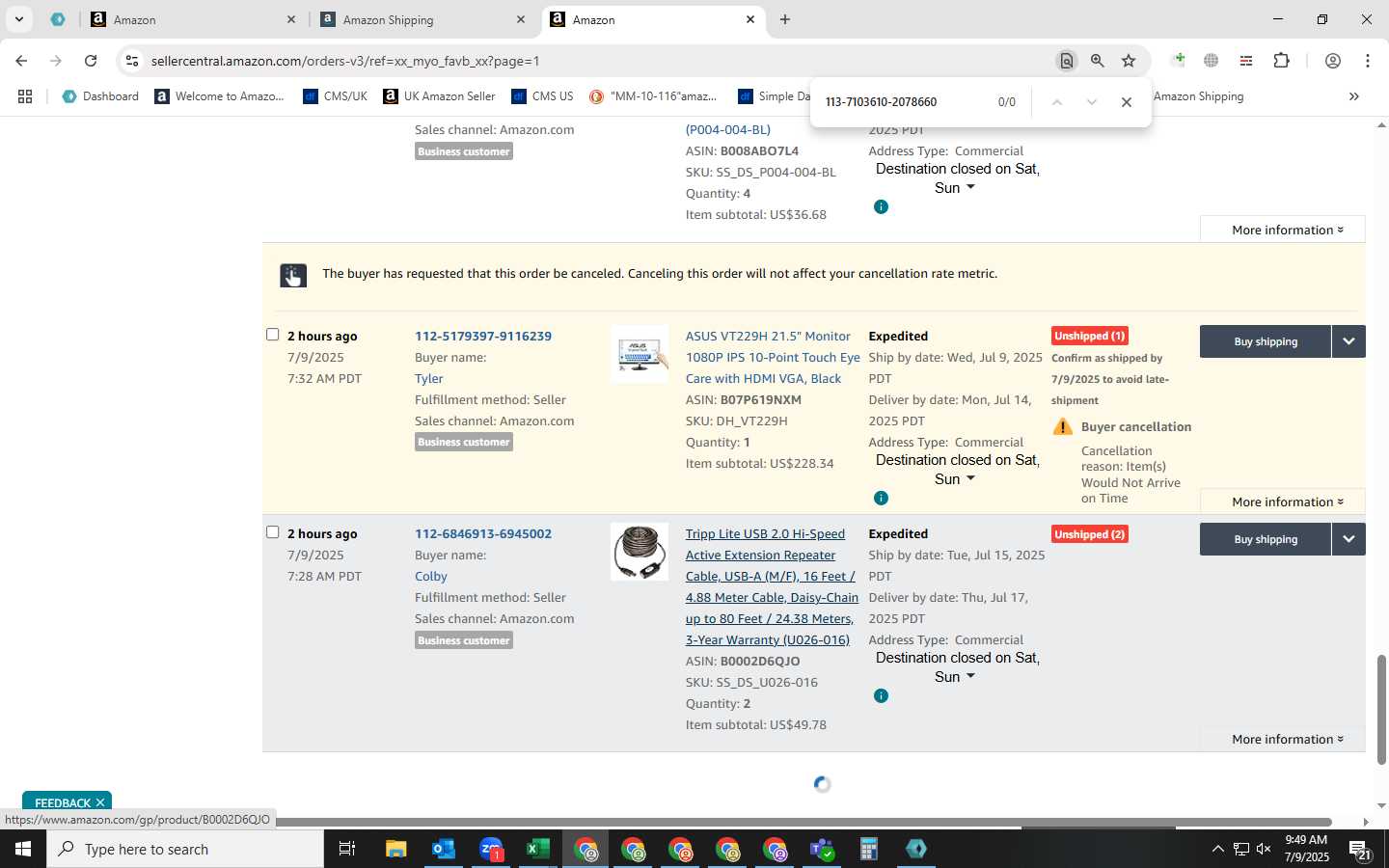Open buyer name Tyler link
The width and height of the screenshot is (1389, 868).
429,378
